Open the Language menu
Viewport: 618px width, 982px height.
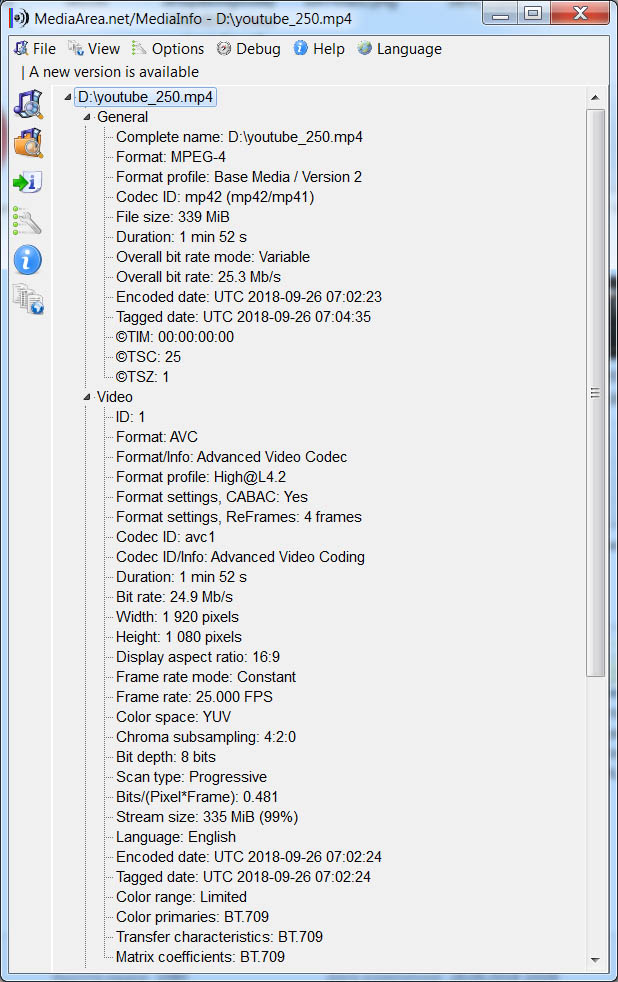pyautogui.click(x=399, y=49)
